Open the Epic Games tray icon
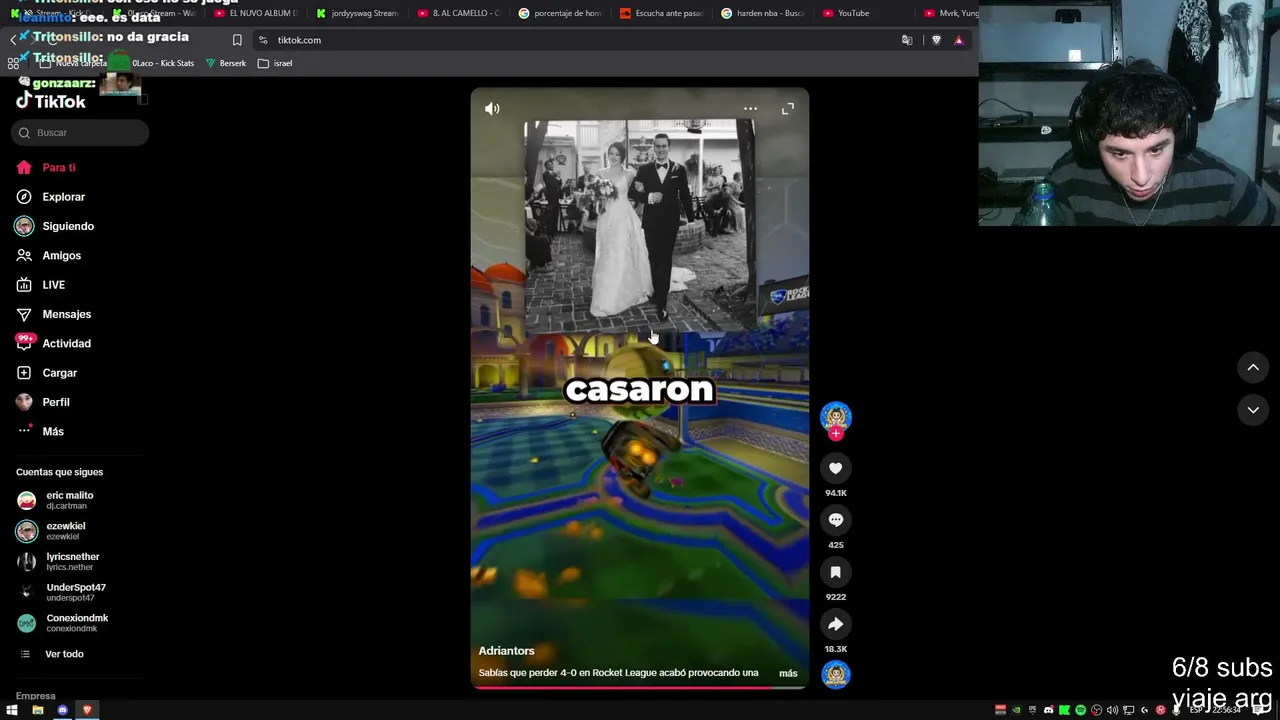Screen dimensions: 1280x720 [x=1032, y=710]
